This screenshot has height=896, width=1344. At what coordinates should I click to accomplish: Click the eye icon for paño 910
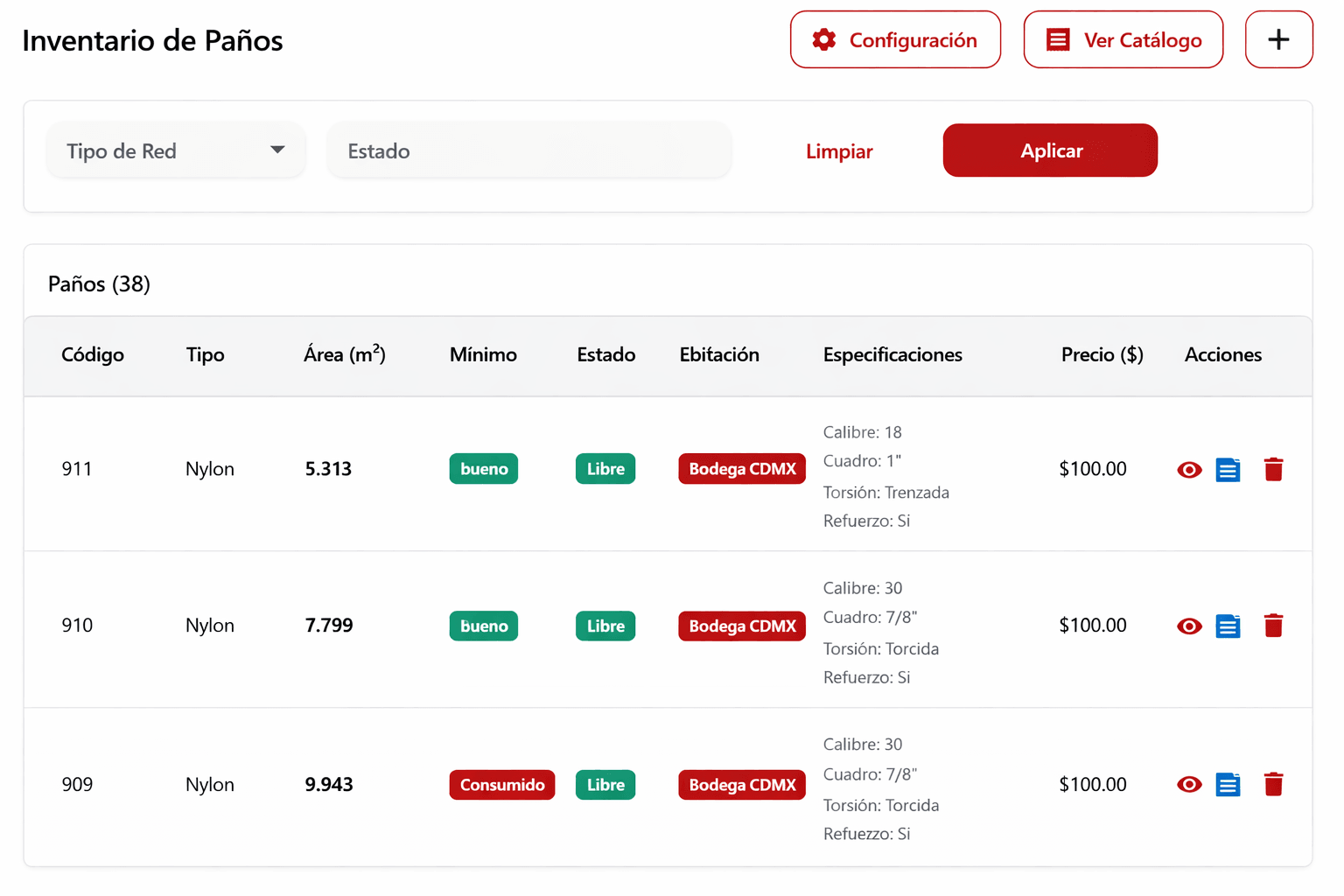[x=1188, y=626]
